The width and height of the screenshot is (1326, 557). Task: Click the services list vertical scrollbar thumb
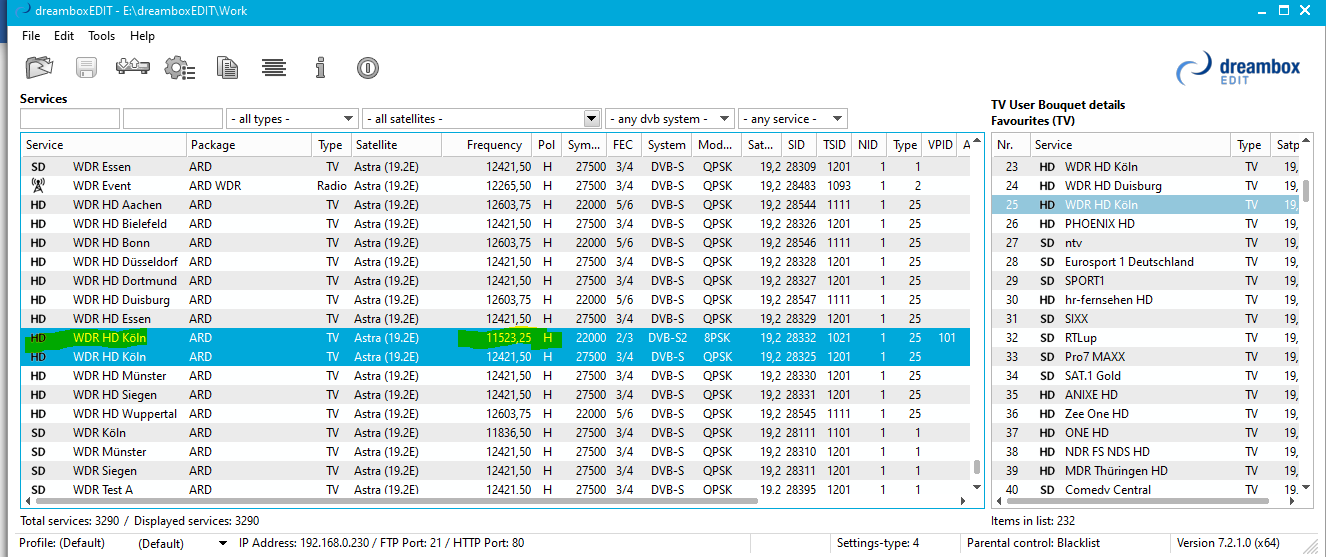(x=977, y=468)
